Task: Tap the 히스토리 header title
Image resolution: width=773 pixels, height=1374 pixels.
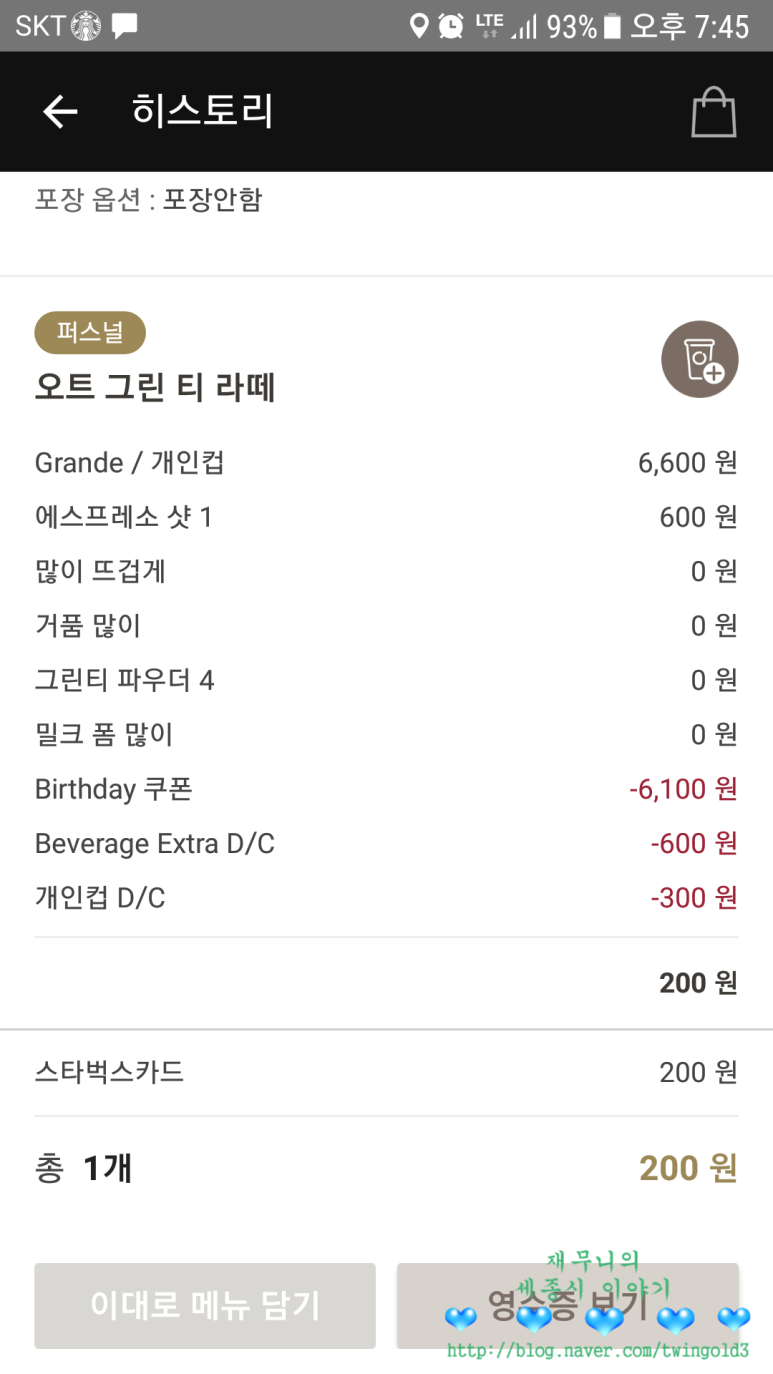Action: coord(202,111)
